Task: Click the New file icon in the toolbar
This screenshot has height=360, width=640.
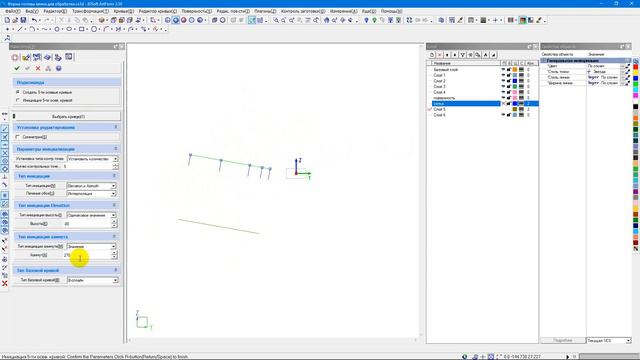Action: [x=7, y=20]
